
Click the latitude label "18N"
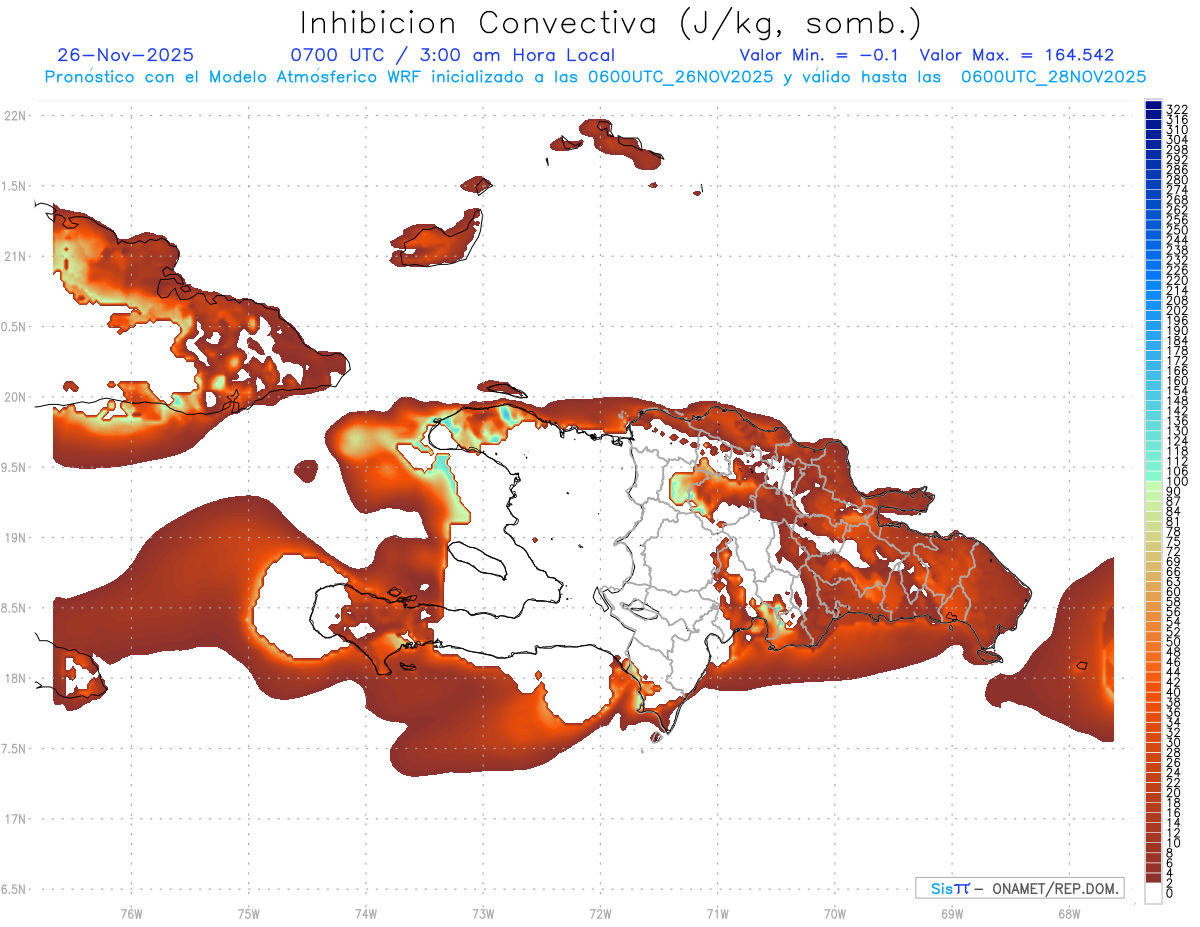pos(14,678)
